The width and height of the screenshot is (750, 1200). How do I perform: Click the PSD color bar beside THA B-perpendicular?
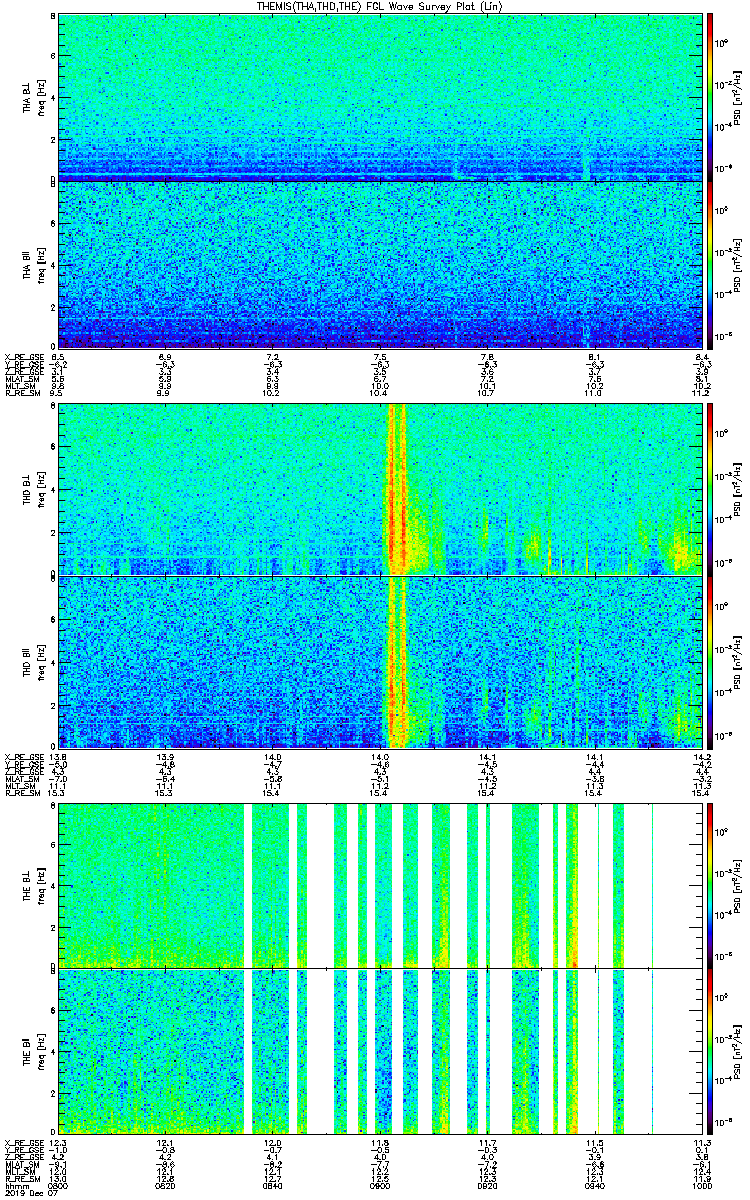[709, 97]
